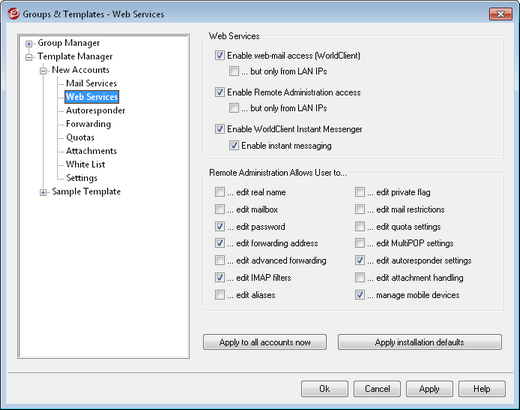The height and width of the screenshot is (410, 520).
Task: Expand the Sample Template node
Action: click(x=43, y=192)
